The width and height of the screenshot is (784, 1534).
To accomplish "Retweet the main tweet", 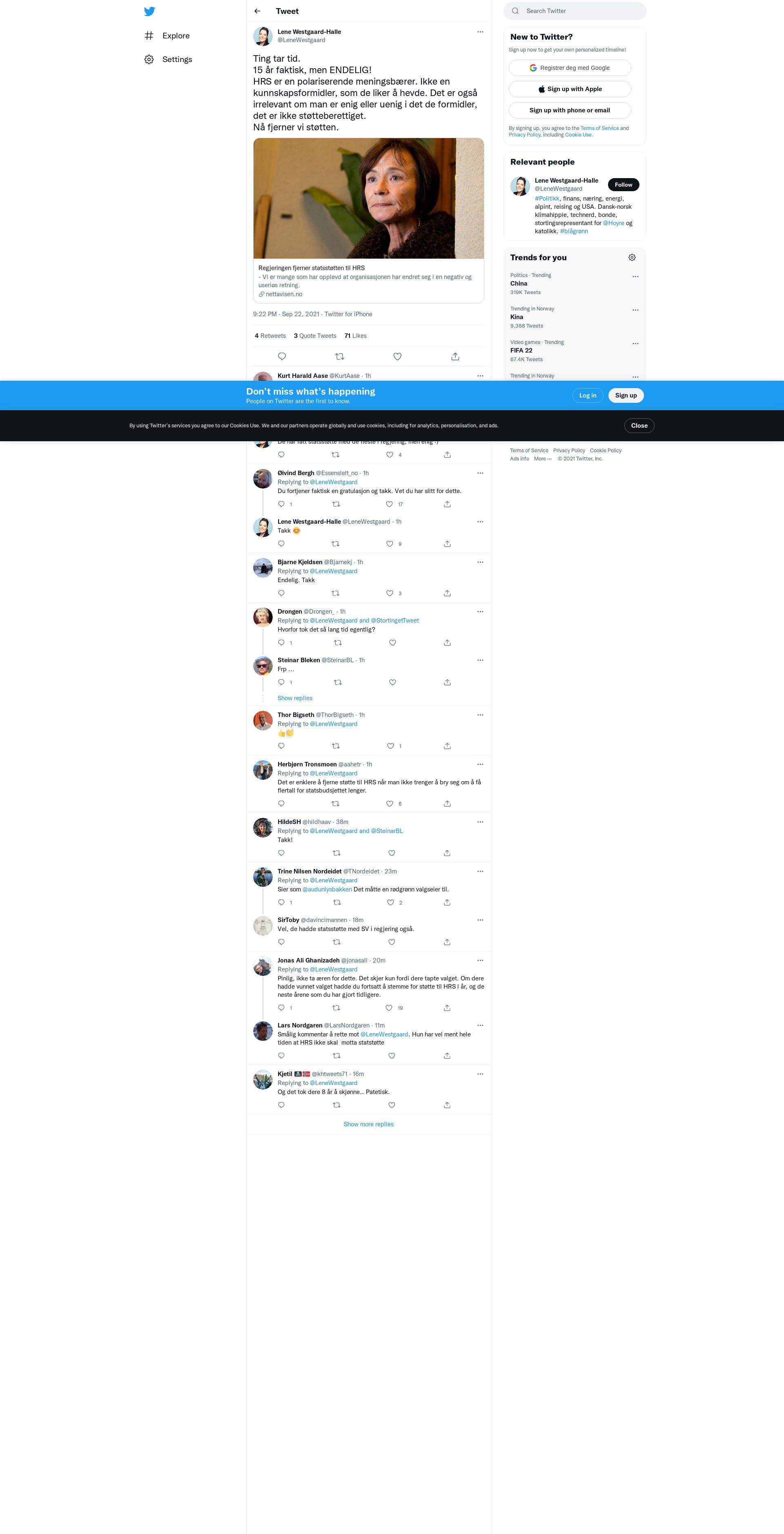I will [x=340, y=357].
